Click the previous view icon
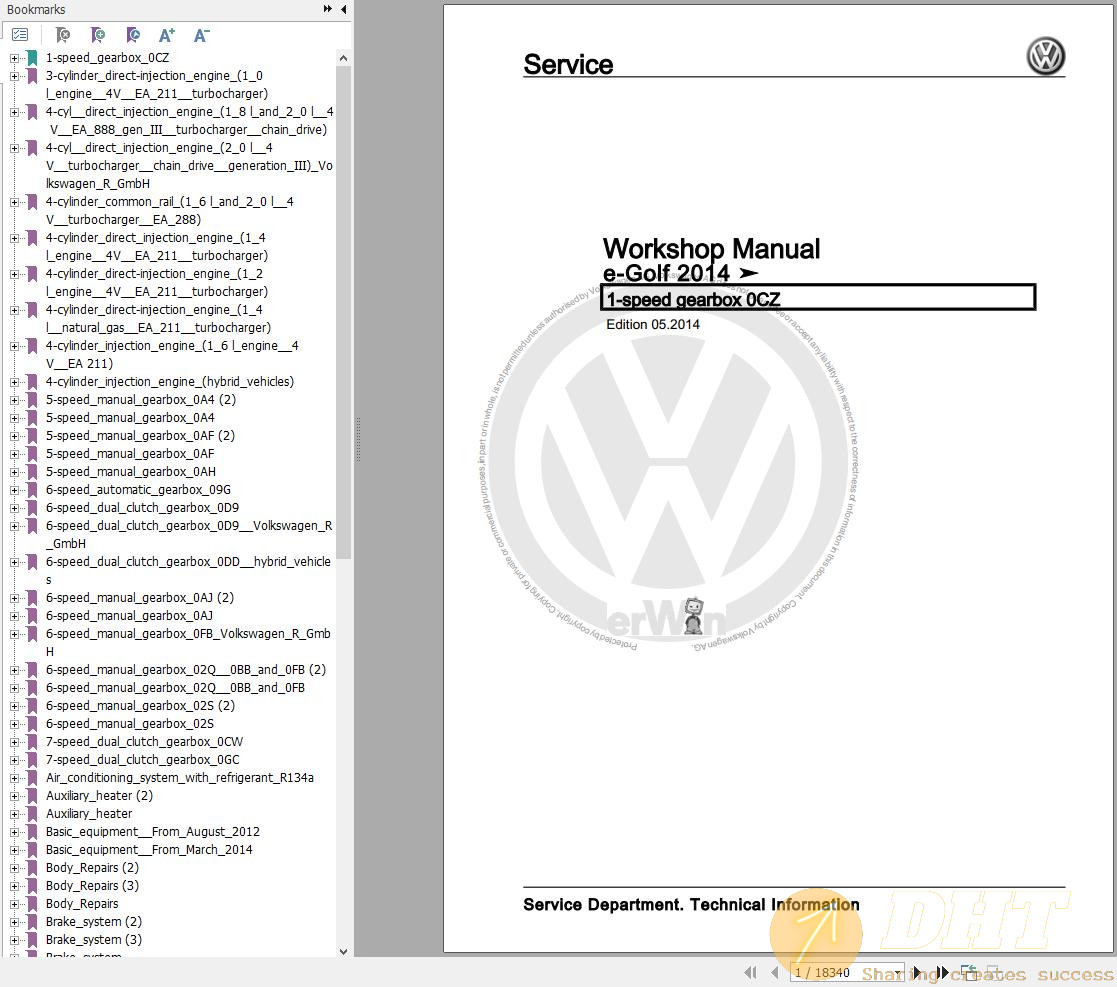This screenshot has width=1117, height=987. (969, 972)
